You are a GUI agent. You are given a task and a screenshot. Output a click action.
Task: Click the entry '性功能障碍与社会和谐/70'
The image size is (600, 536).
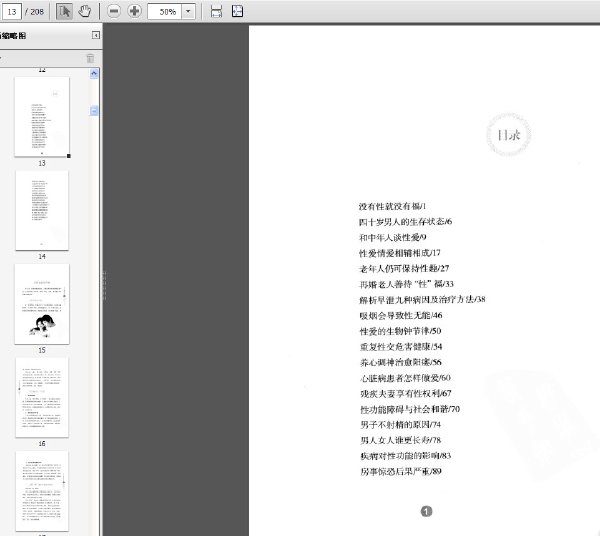click(x=410, y=409)
